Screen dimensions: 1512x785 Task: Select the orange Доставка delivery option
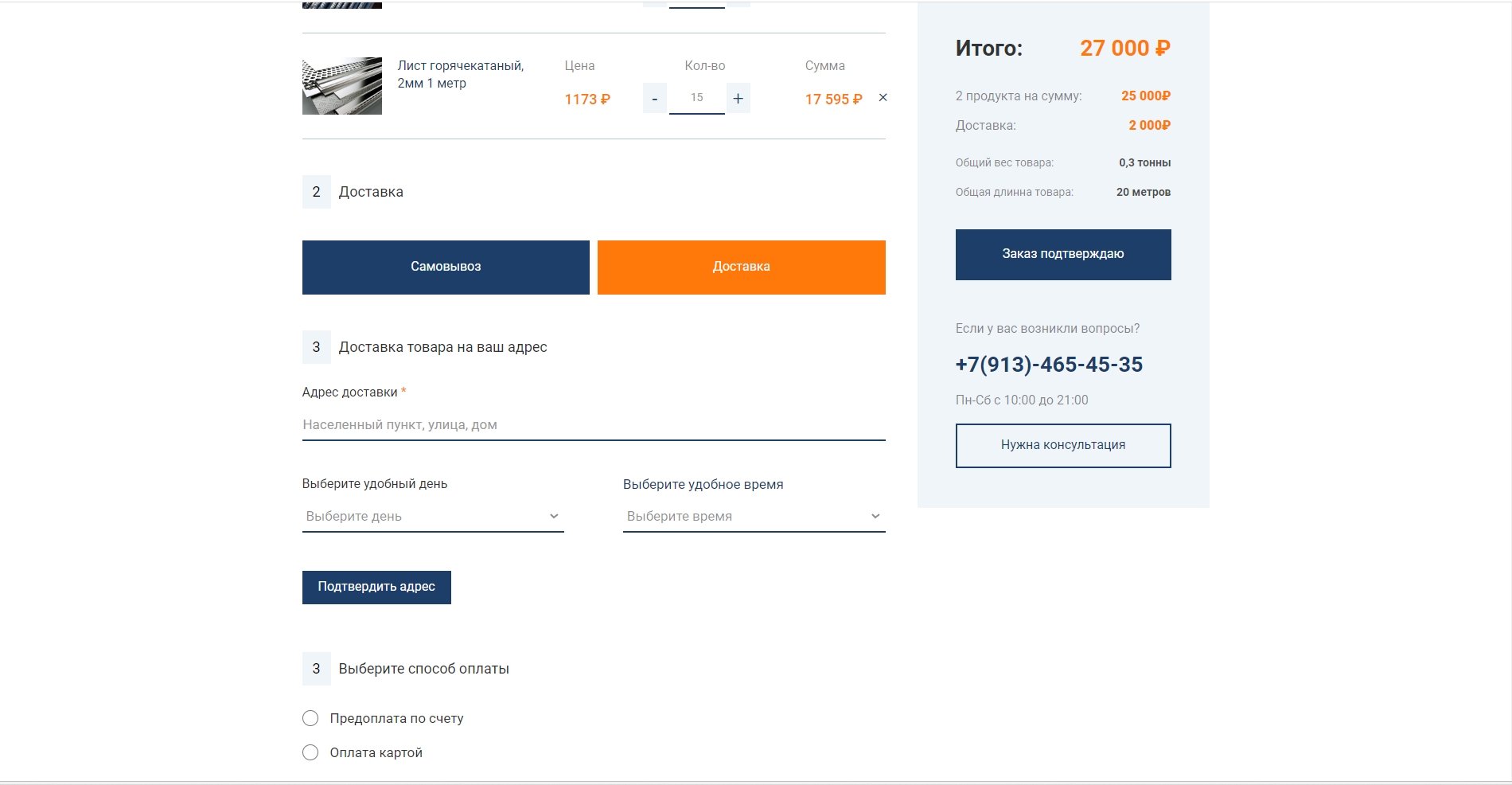[741, 268]
